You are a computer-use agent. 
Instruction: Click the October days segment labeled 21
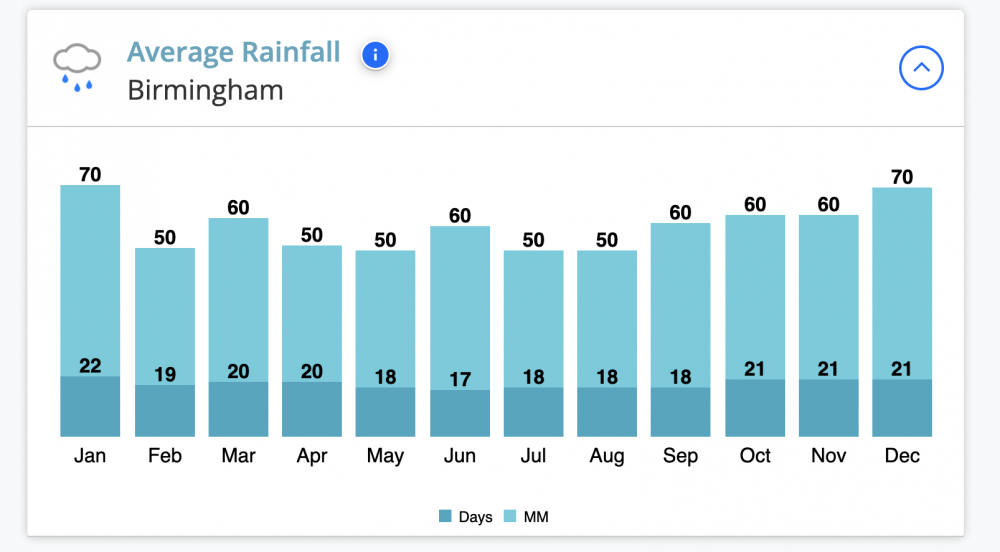pos(754,408)
